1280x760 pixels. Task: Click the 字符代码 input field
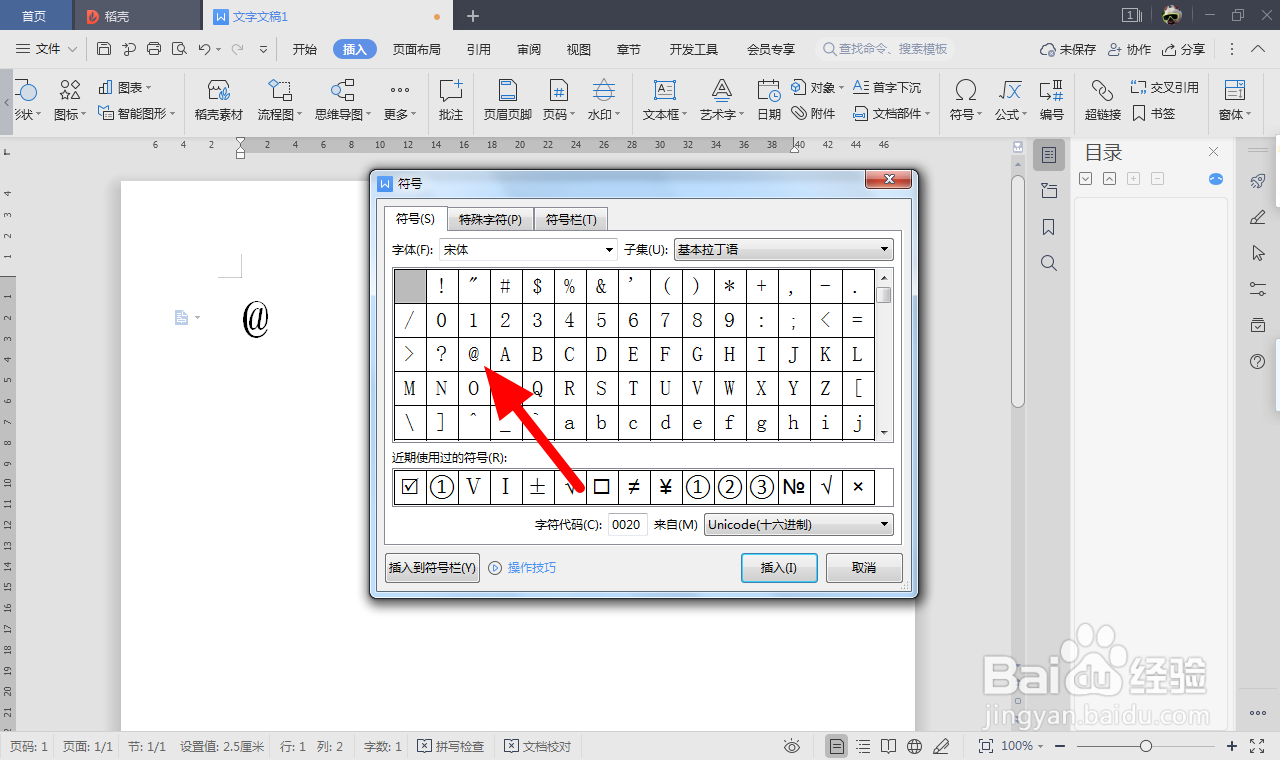(627, 524)
